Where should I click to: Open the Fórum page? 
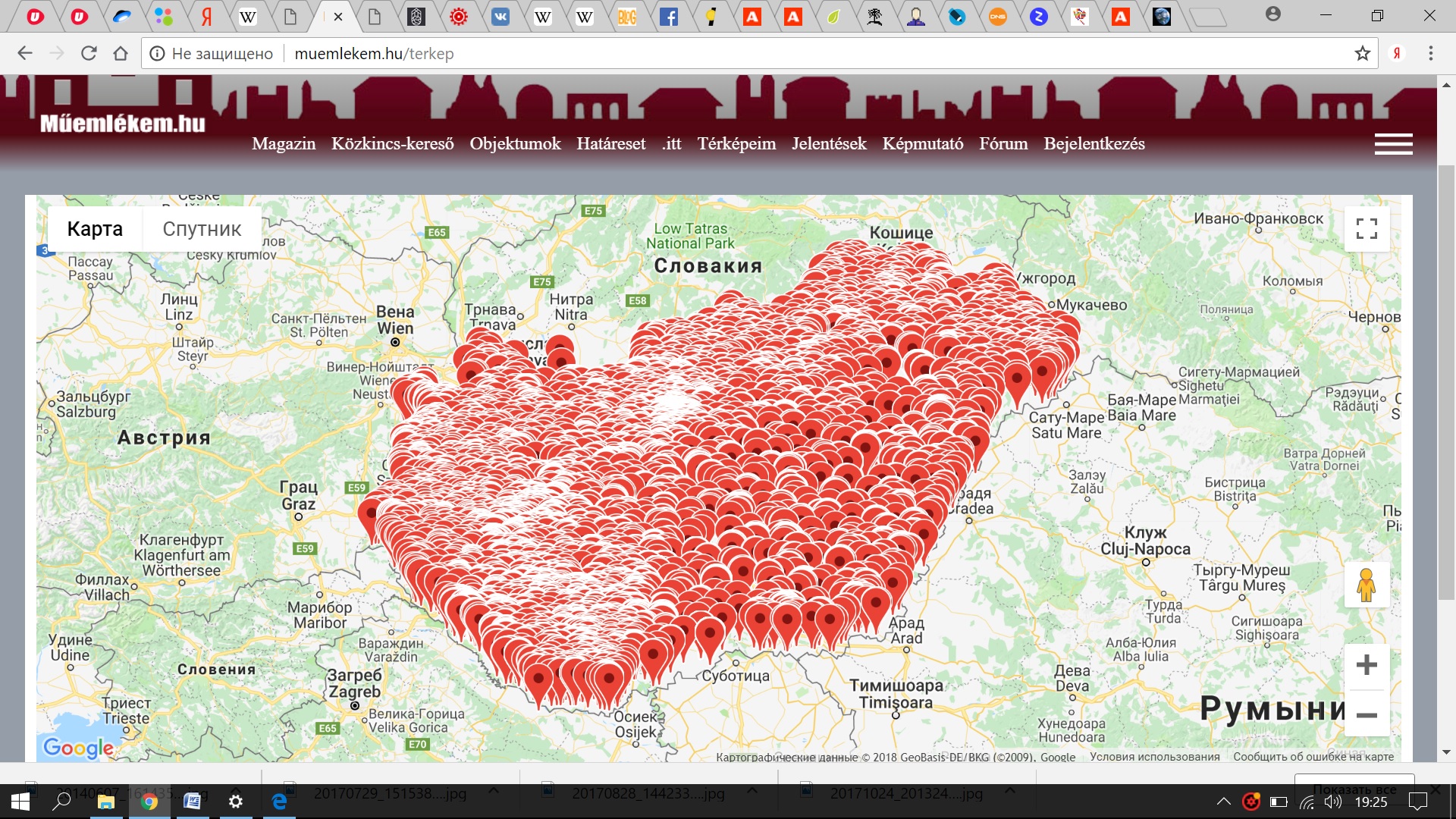(x=1003, y=144)
